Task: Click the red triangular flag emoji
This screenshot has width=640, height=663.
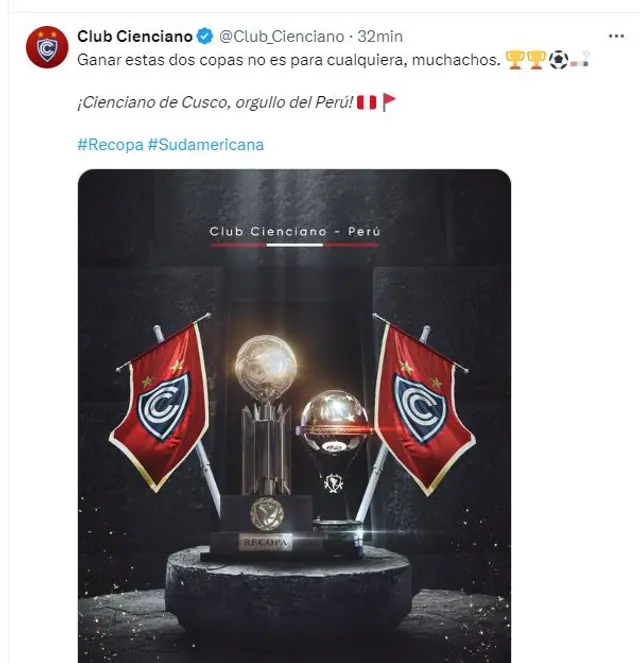Action: 389,104
